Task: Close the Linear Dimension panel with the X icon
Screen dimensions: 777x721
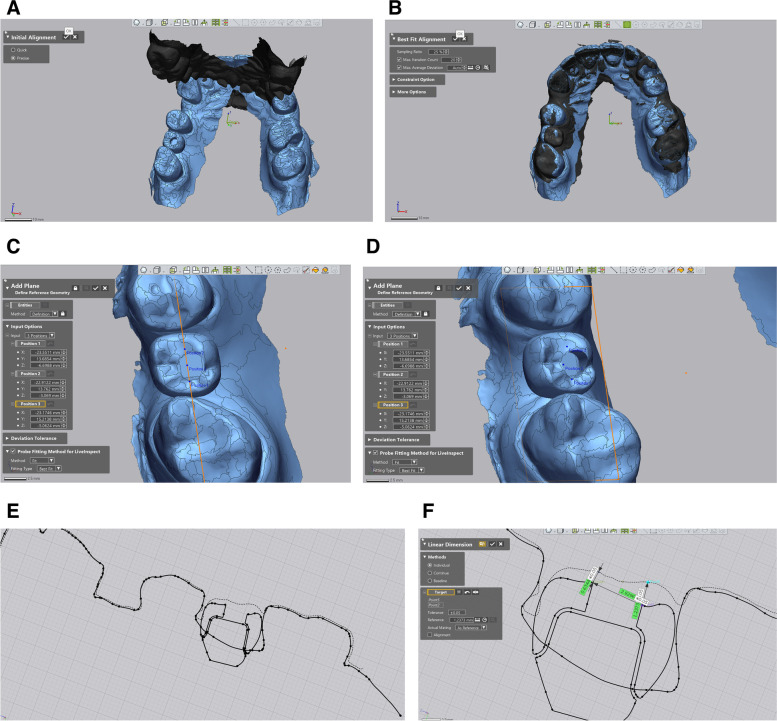Action: pyautogui.click(x=502, y=544)
